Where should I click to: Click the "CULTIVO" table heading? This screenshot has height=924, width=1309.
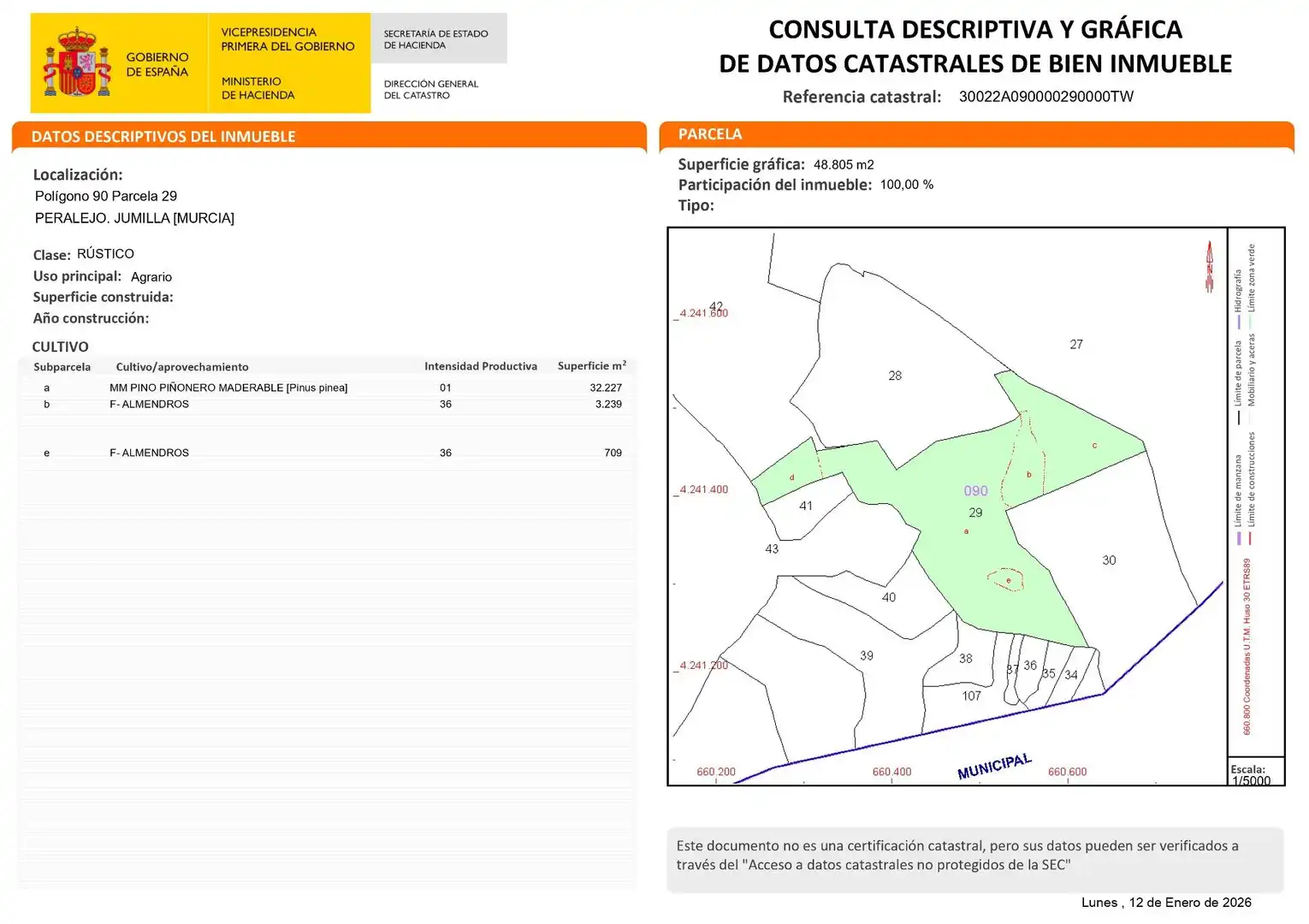coord(60,346)
